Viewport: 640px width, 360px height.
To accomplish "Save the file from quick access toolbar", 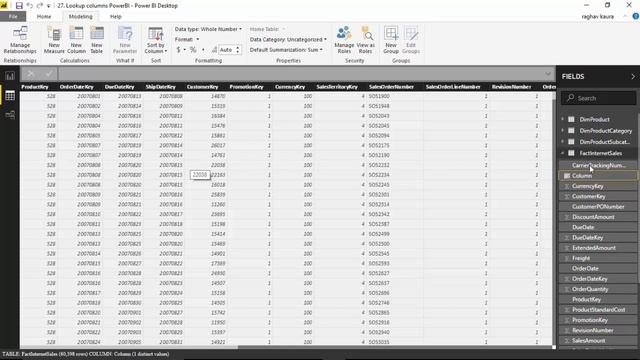I will [19, 6].
